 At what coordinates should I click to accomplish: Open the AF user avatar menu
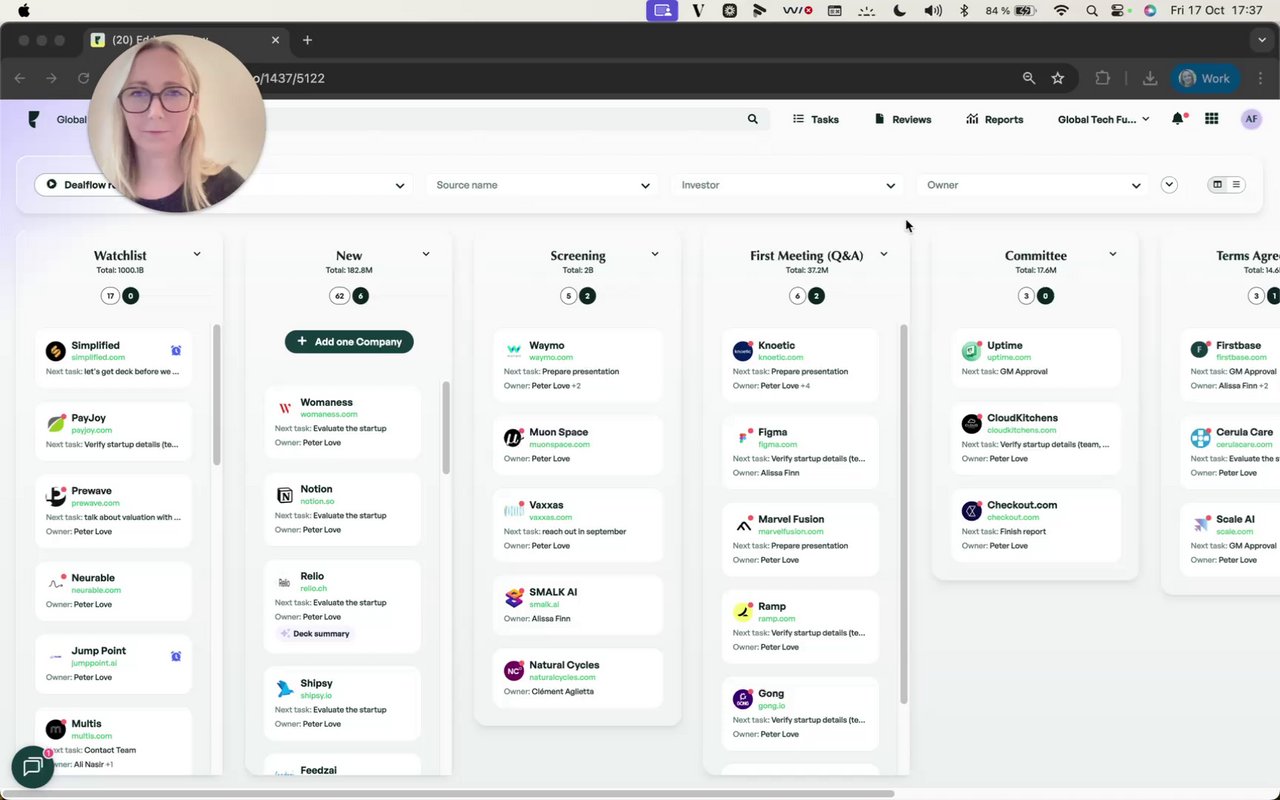tap(1251, 119)
